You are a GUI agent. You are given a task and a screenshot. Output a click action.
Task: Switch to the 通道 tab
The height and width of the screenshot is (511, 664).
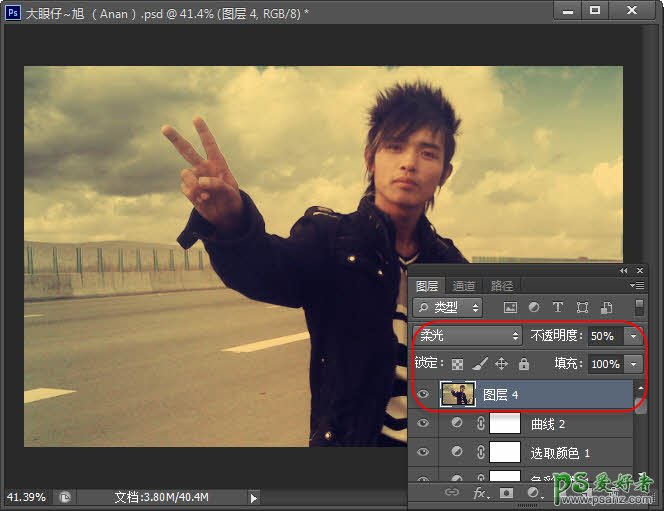(462, 286)
